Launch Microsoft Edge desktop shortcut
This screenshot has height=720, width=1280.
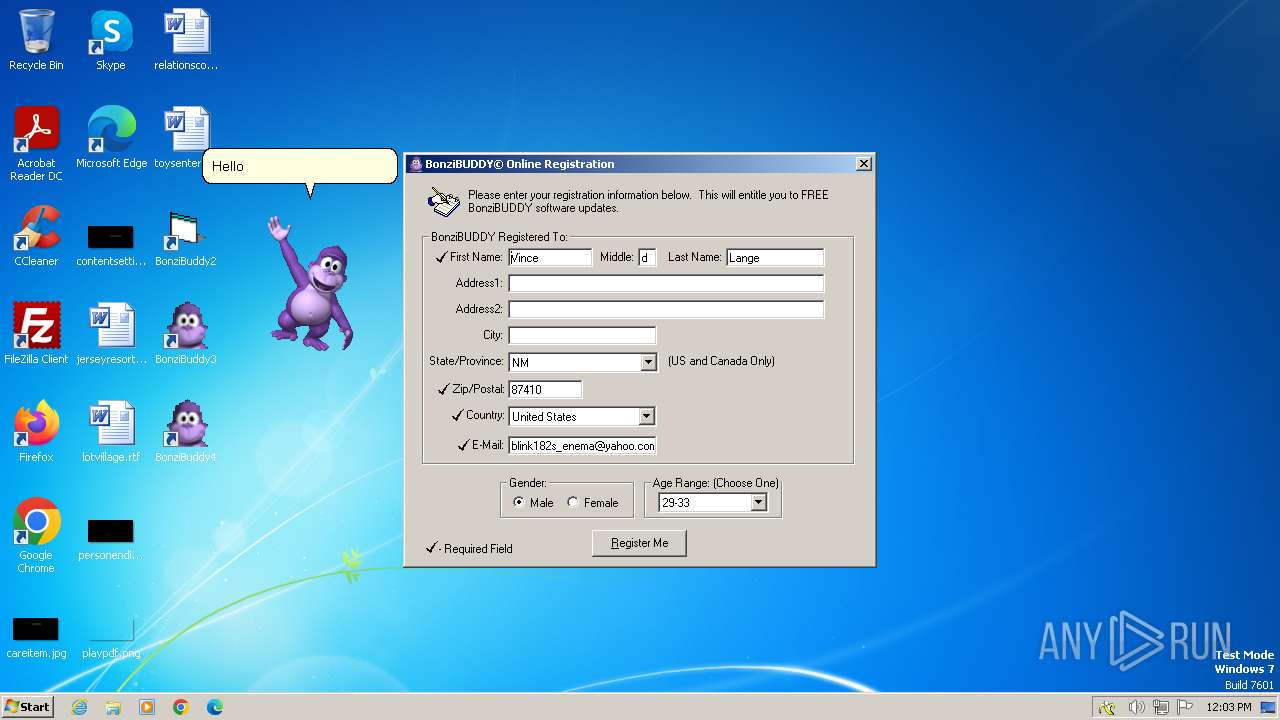pyautogui.click(x=111, y=137)
